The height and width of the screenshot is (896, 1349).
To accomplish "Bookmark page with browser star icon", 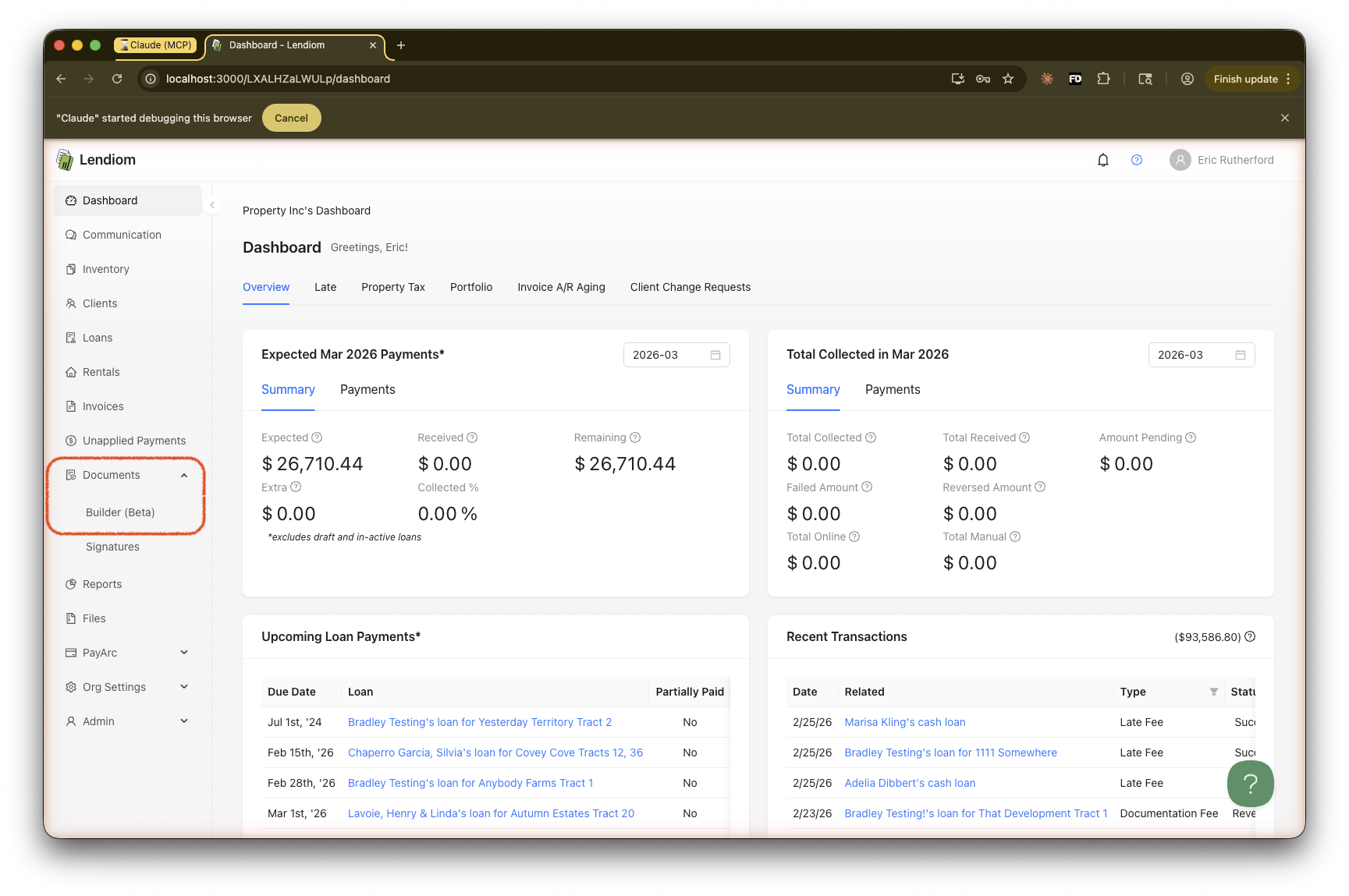I will tap(1008, 79).
